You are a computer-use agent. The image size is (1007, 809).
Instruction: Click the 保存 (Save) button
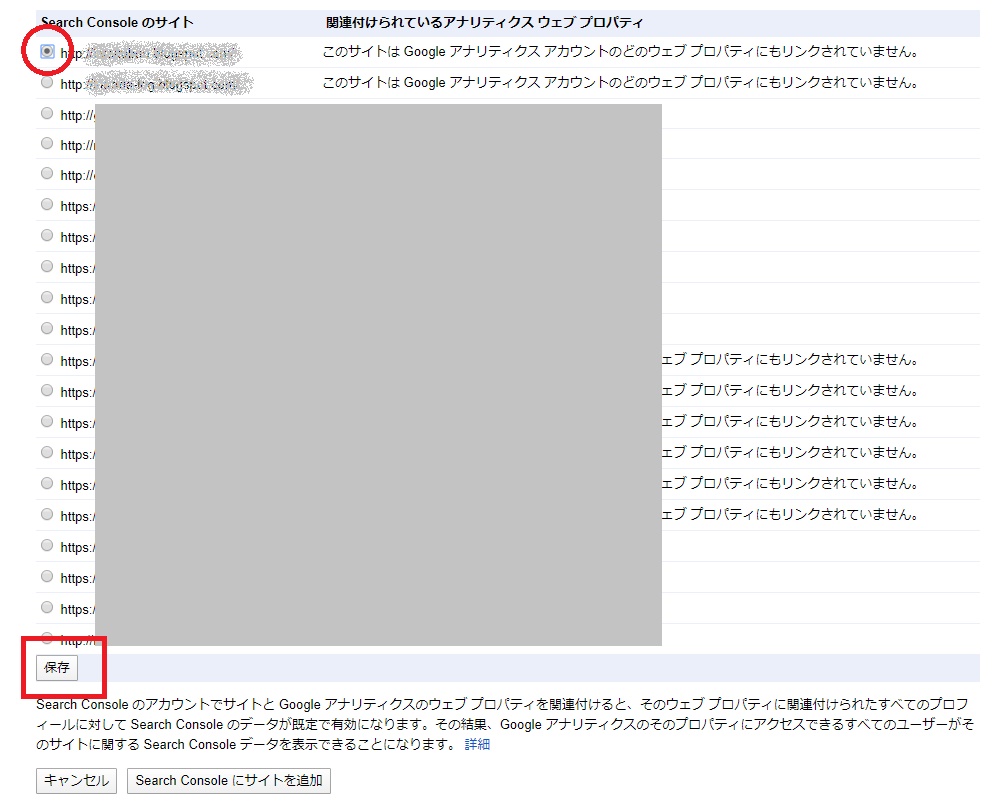click(x=57, y=668)
